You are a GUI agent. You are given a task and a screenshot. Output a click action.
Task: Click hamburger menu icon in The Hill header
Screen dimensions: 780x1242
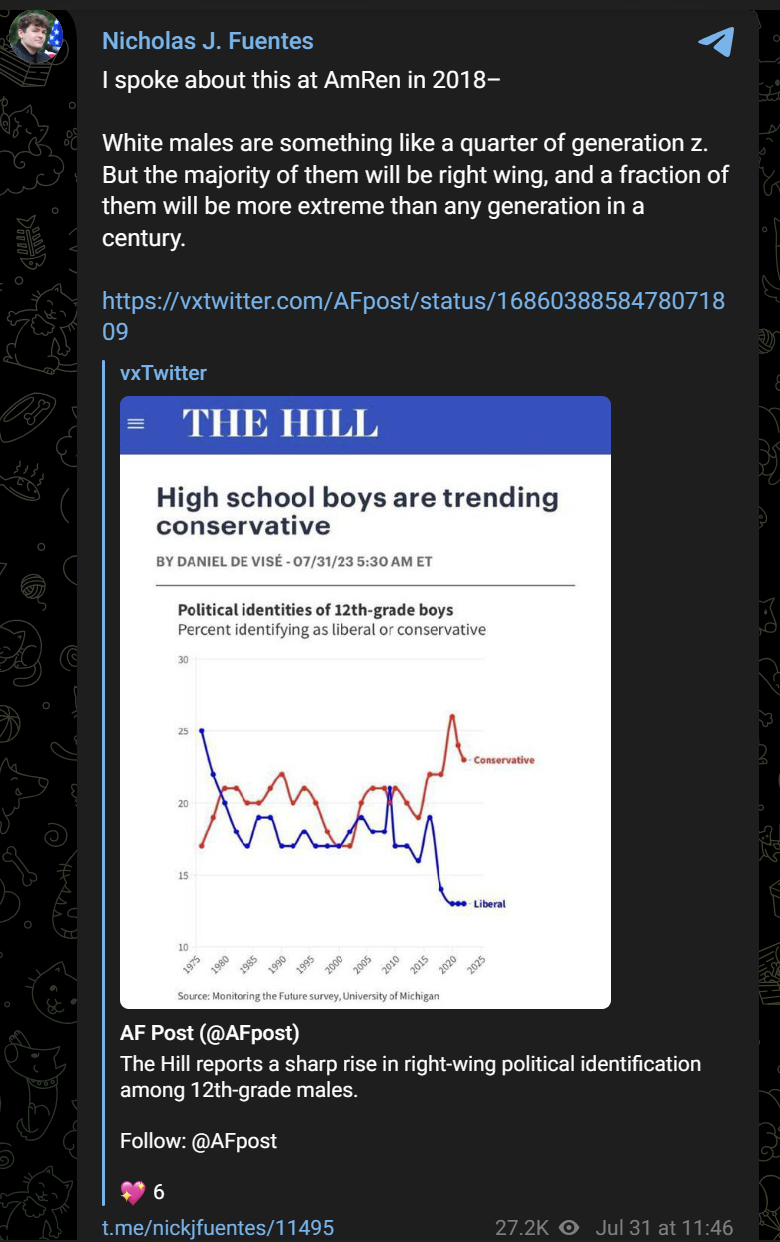136,424
